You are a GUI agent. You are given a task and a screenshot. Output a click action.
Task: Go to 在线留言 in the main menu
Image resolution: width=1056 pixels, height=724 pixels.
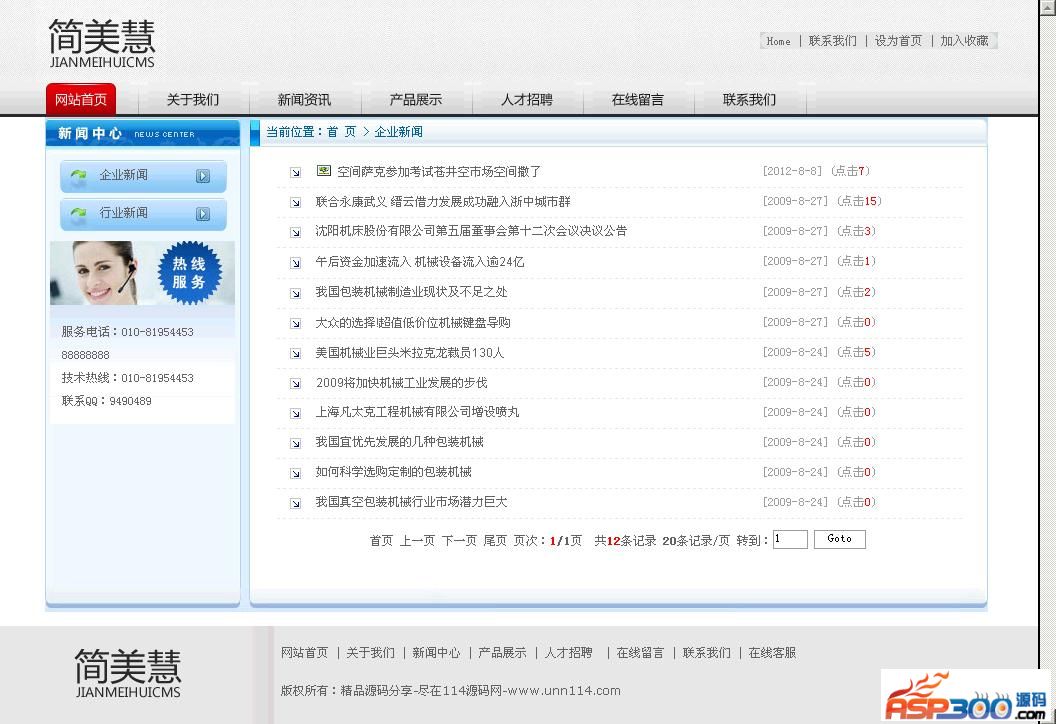[x=637, y=100]
